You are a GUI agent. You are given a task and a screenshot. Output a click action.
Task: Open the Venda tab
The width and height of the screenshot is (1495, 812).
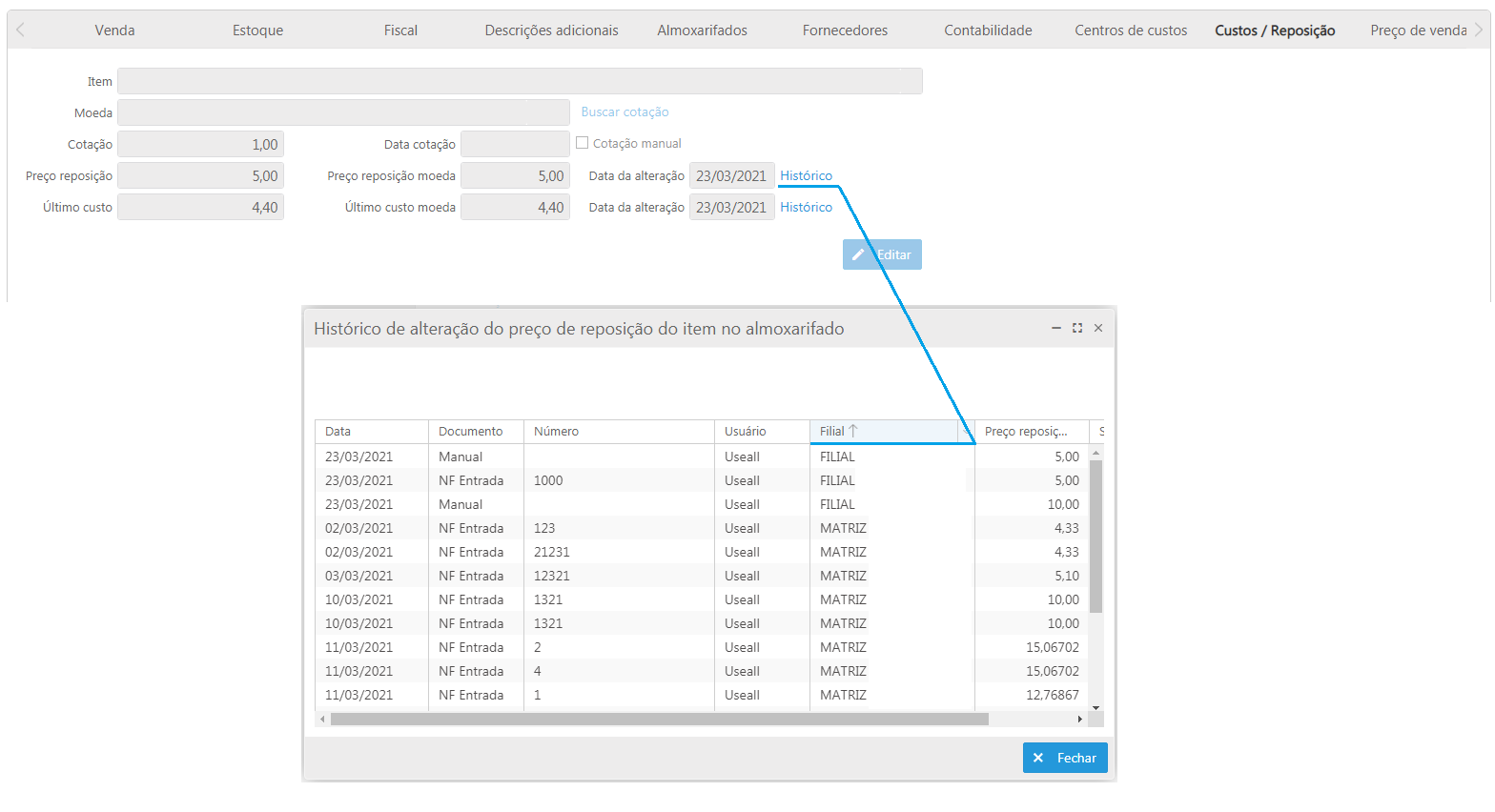tap(114, 30)
